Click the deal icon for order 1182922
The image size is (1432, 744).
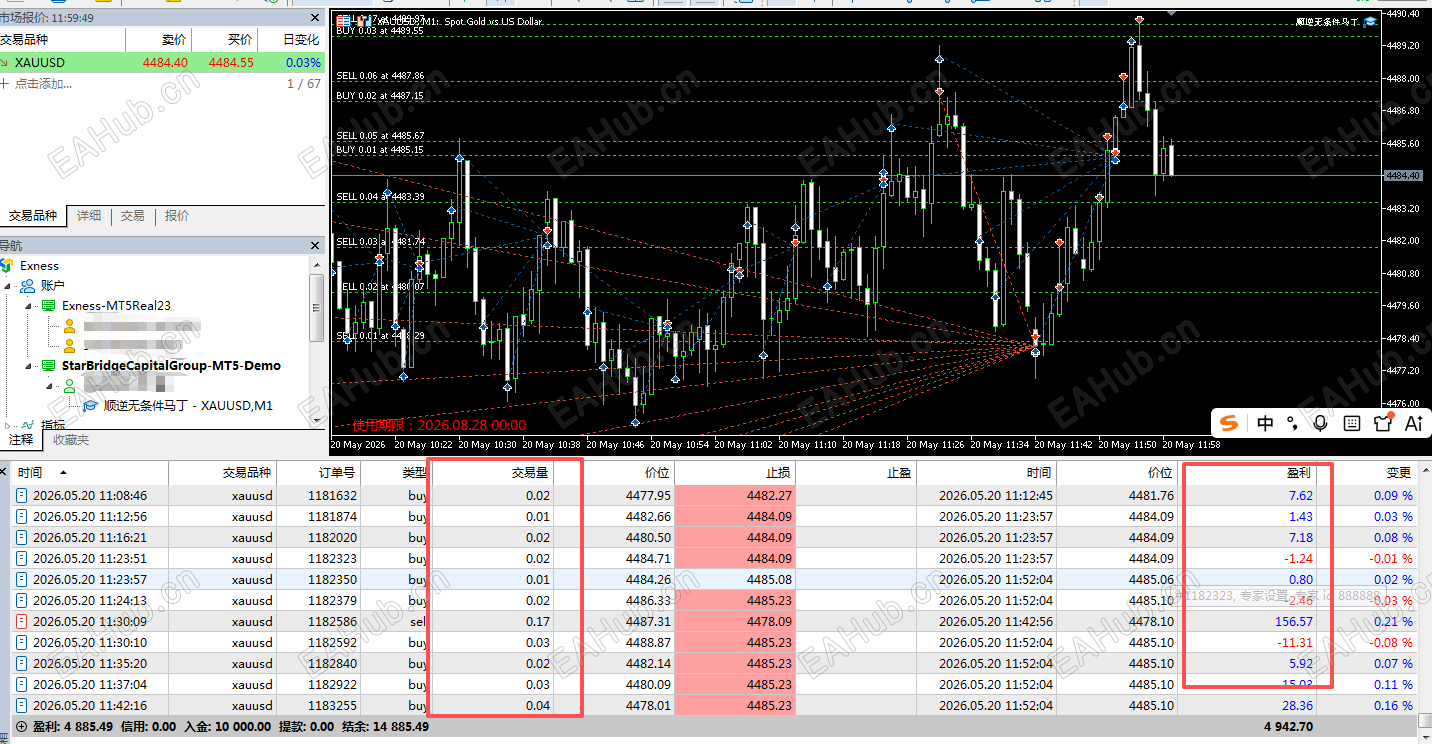[22, 684]
